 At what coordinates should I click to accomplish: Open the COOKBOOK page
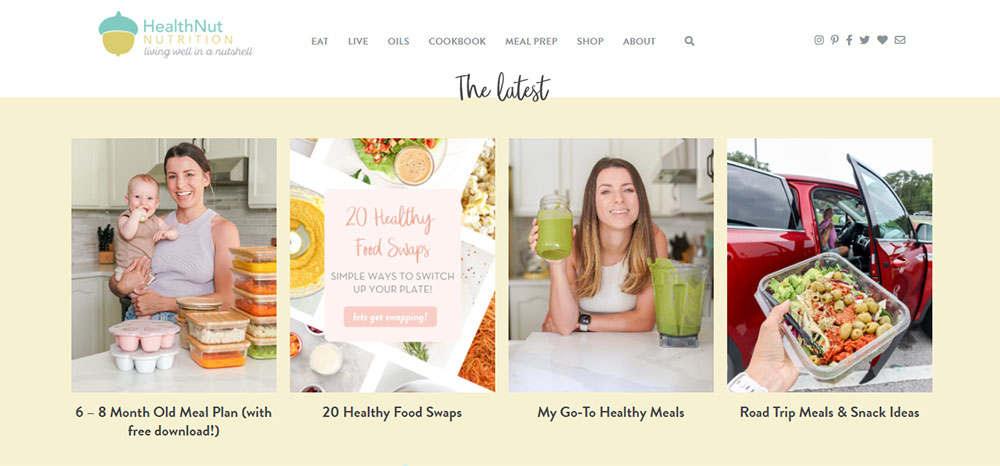(457, 41)
